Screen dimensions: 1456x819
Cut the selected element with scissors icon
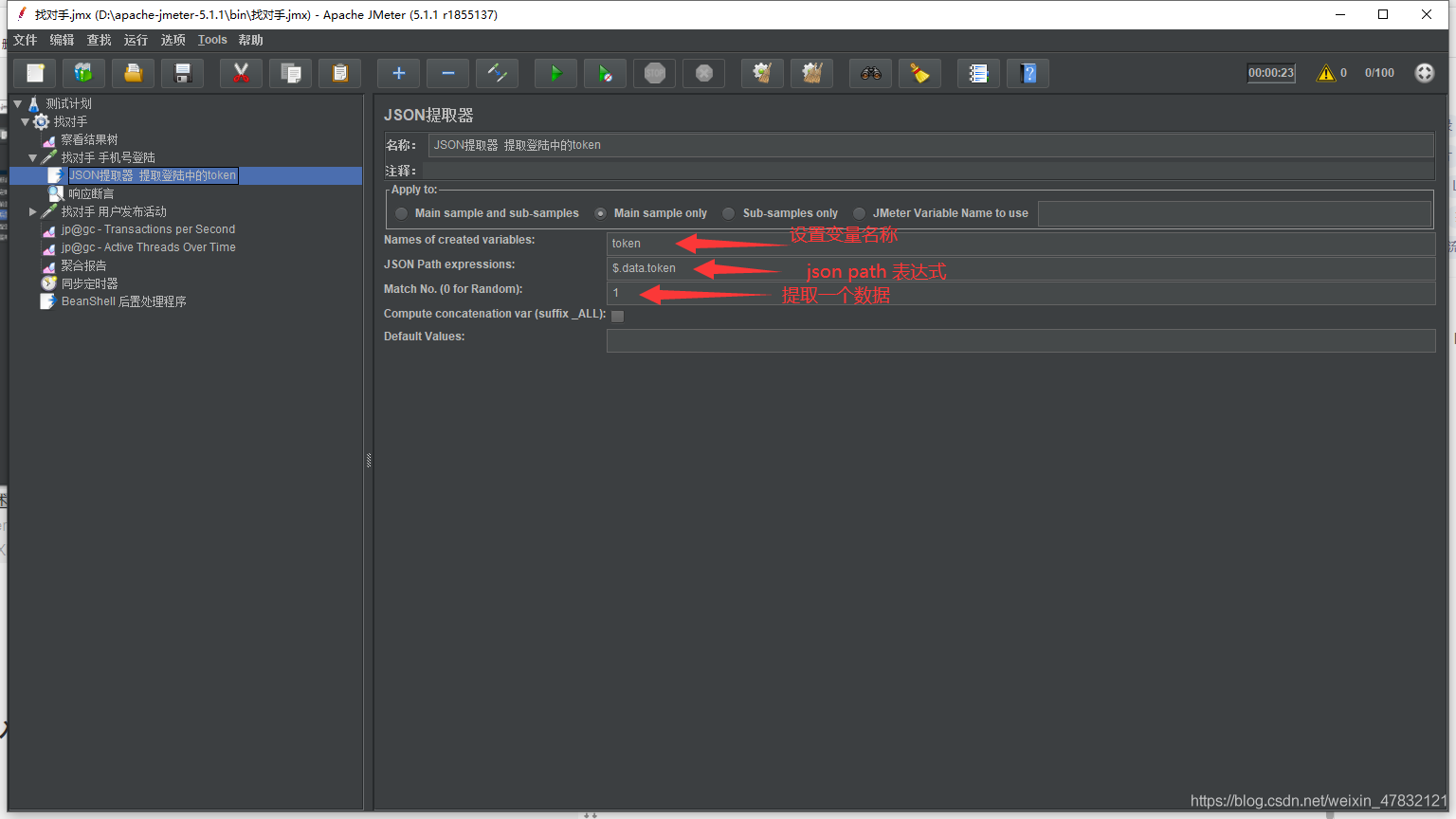(242, 73)
